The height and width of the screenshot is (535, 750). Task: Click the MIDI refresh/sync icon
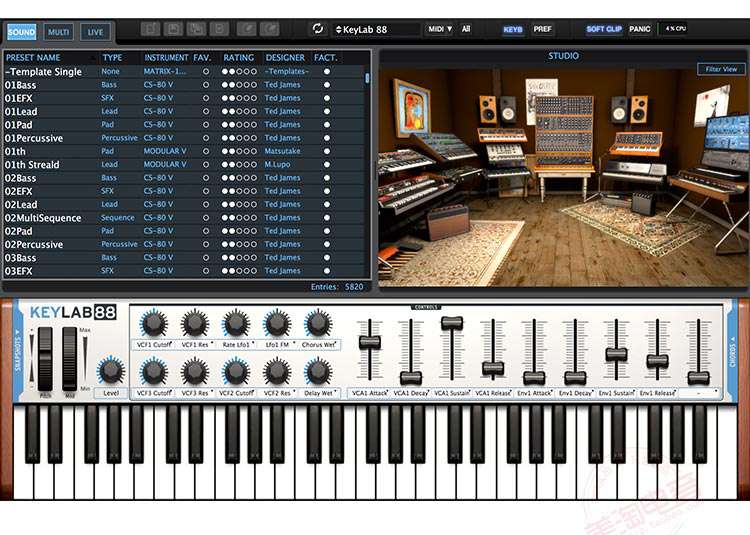click(318, 29)
